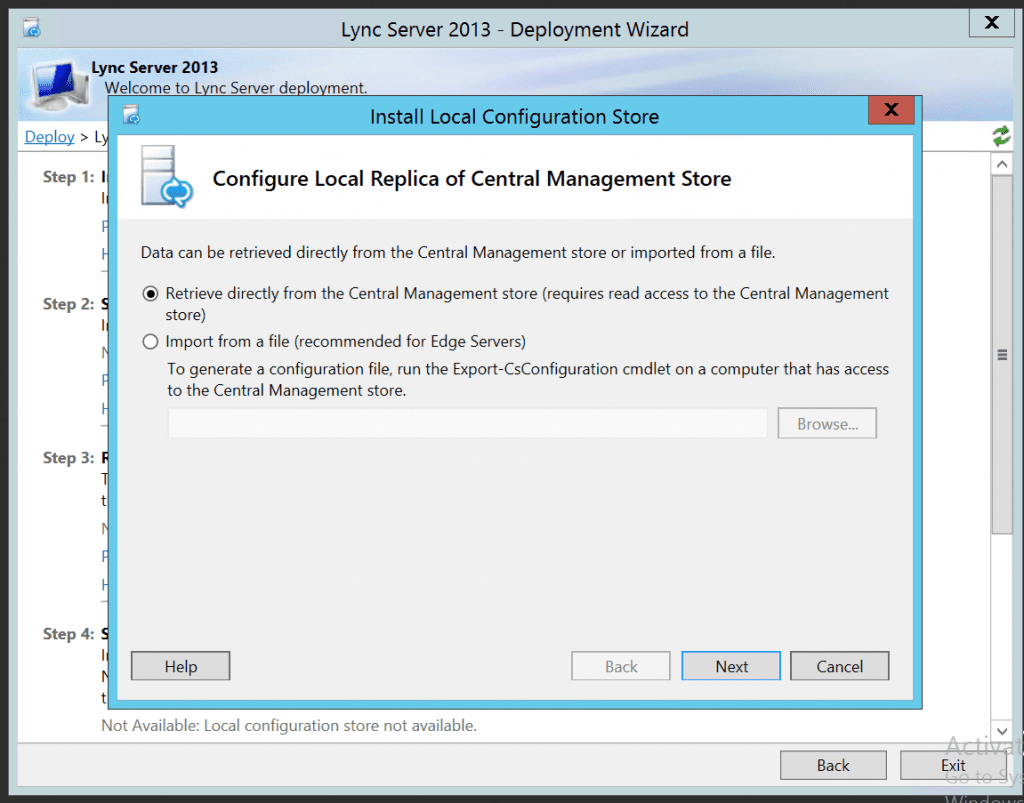This screenshot has width=1024, height=803.
Task: Cancel the Install Local Configuration Store dialog
Action: click(839, 666)
